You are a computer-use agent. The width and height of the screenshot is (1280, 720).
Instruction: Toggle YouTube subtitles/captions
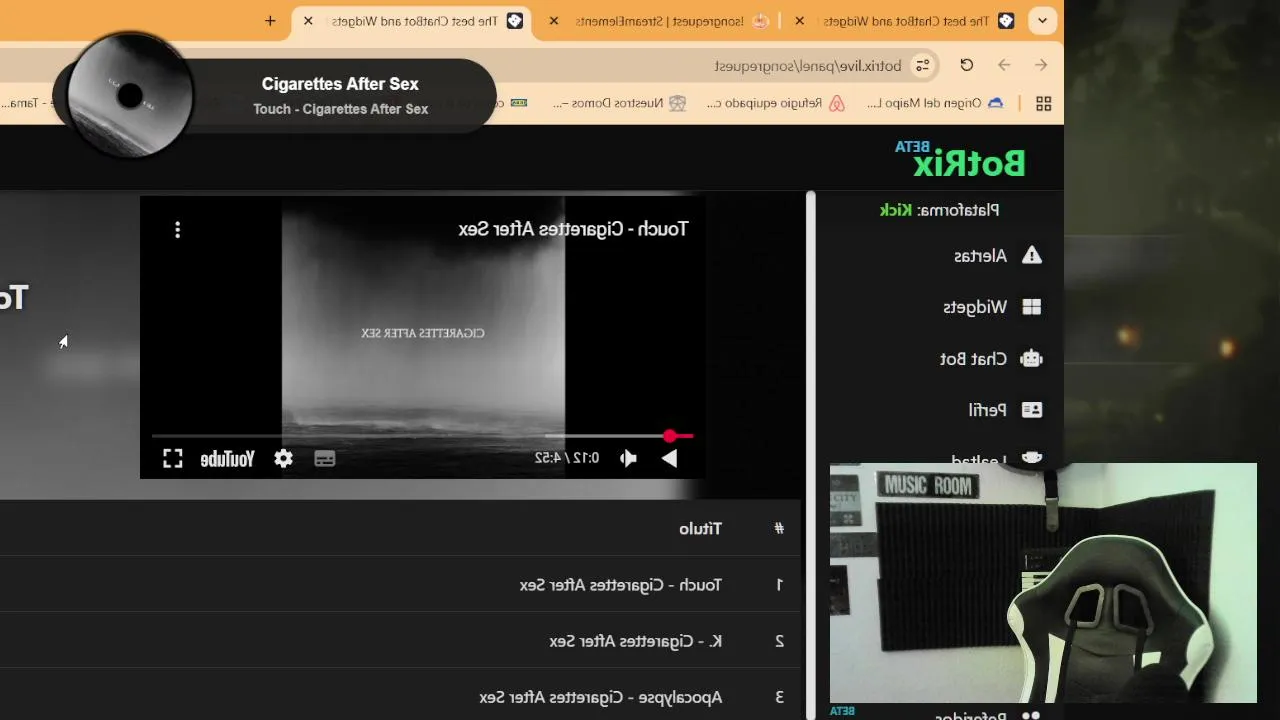pyautogui.click(x=324, y=458)
